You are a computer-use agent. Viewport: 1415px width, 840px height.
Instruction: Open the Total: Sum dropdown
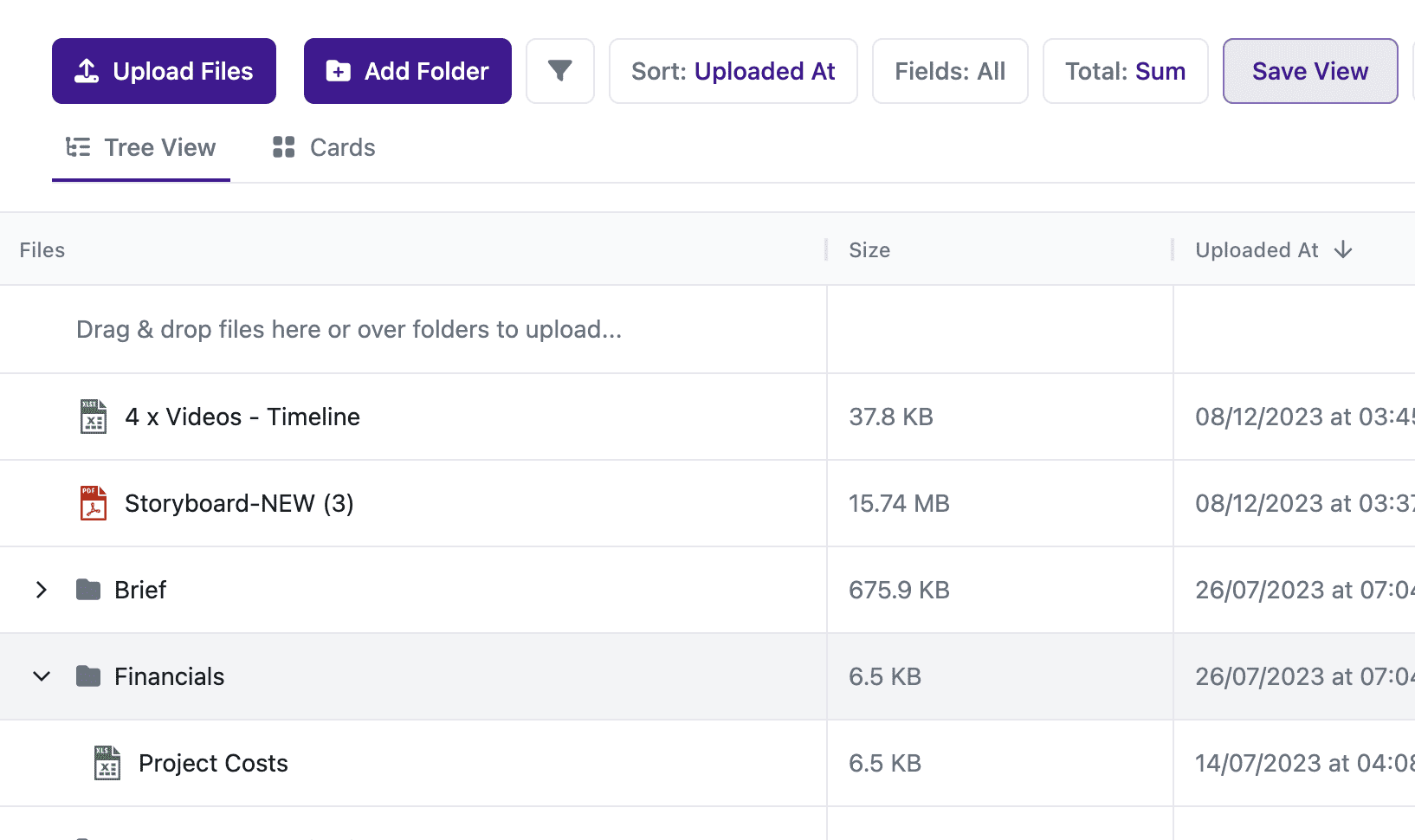point(1125,71)
